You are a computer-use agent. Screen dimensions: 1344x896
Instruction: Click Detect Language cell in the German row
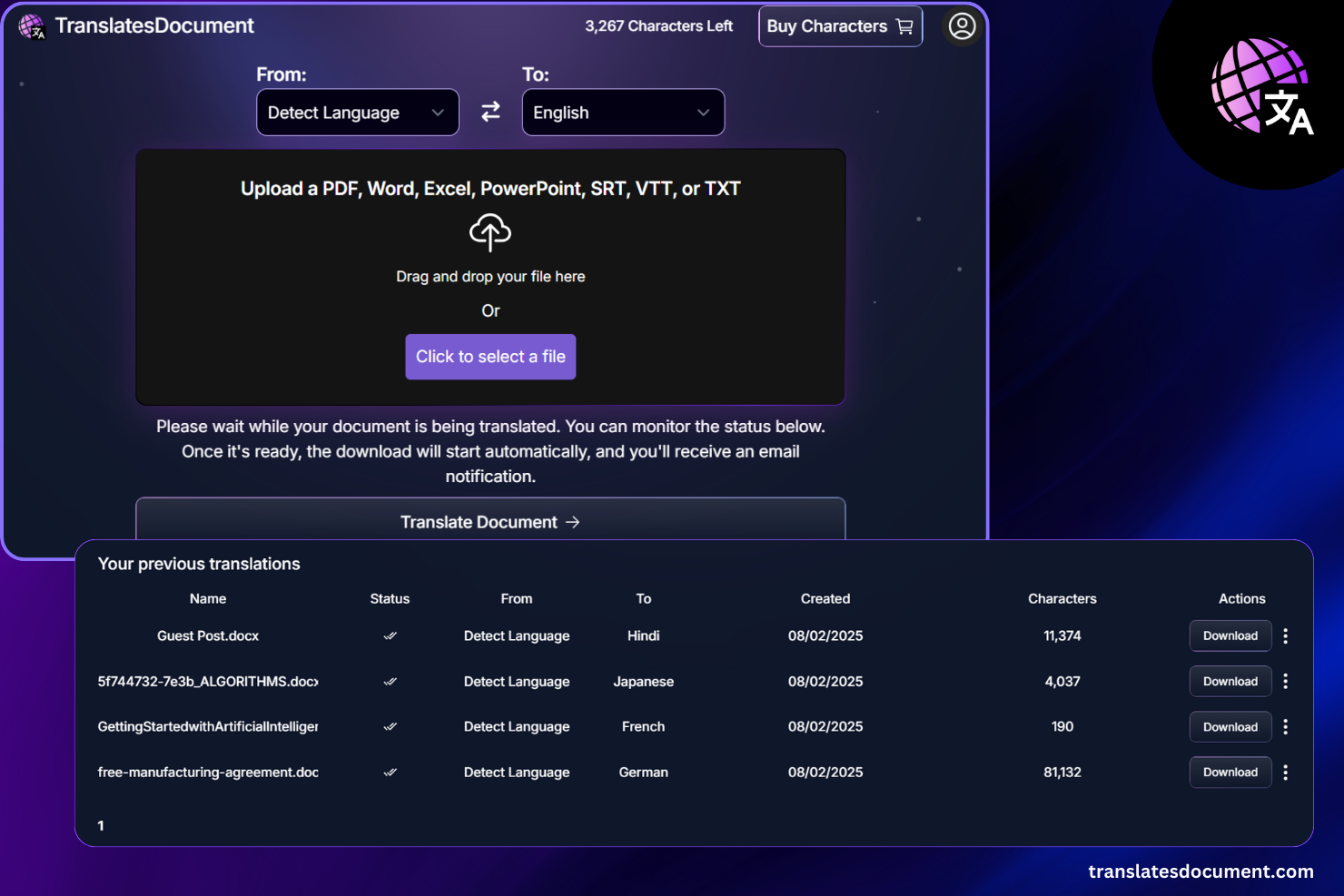click(517, 773)
